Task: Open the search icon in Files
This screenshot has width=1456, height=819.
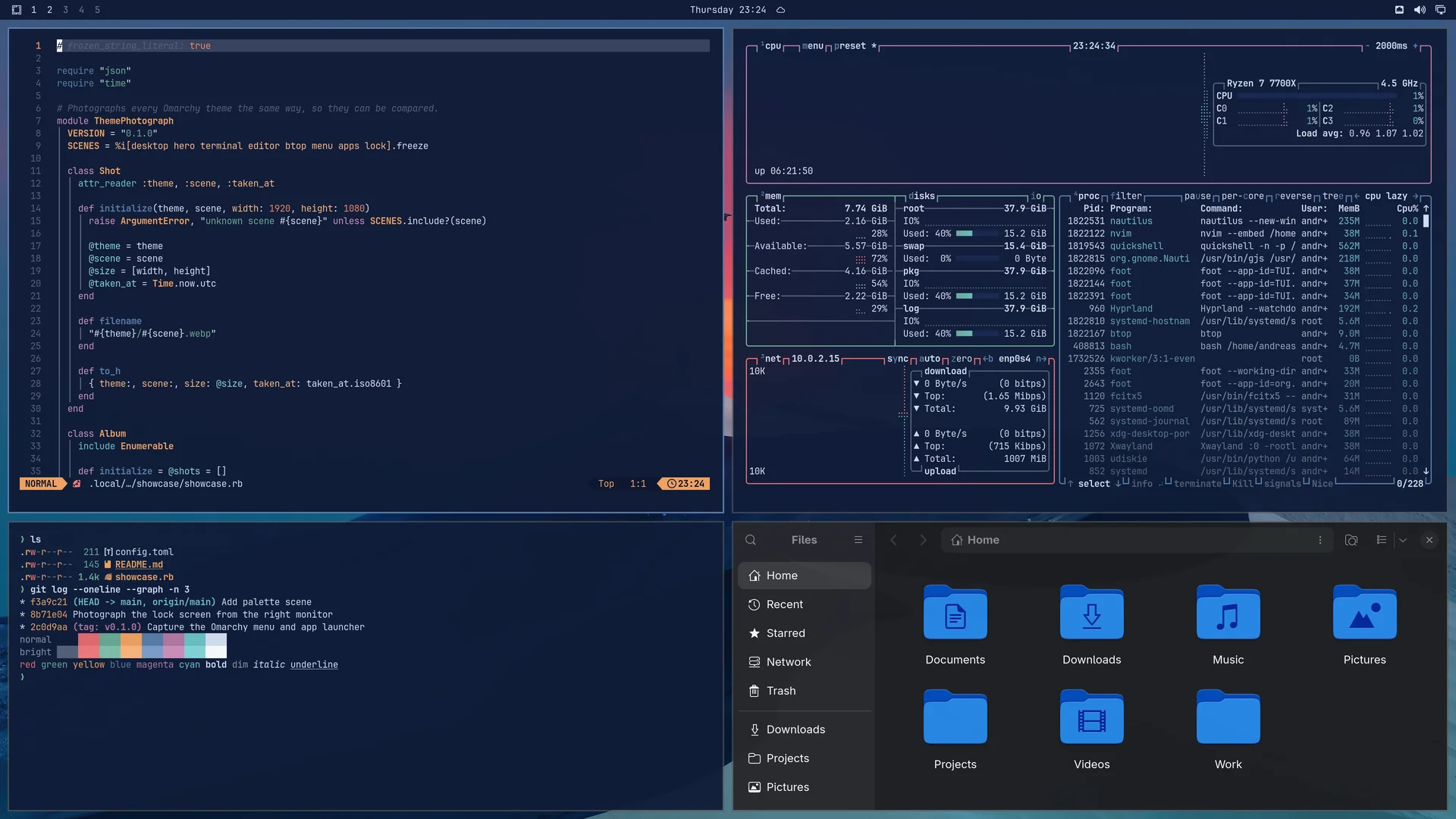Action: coord(751,540)
